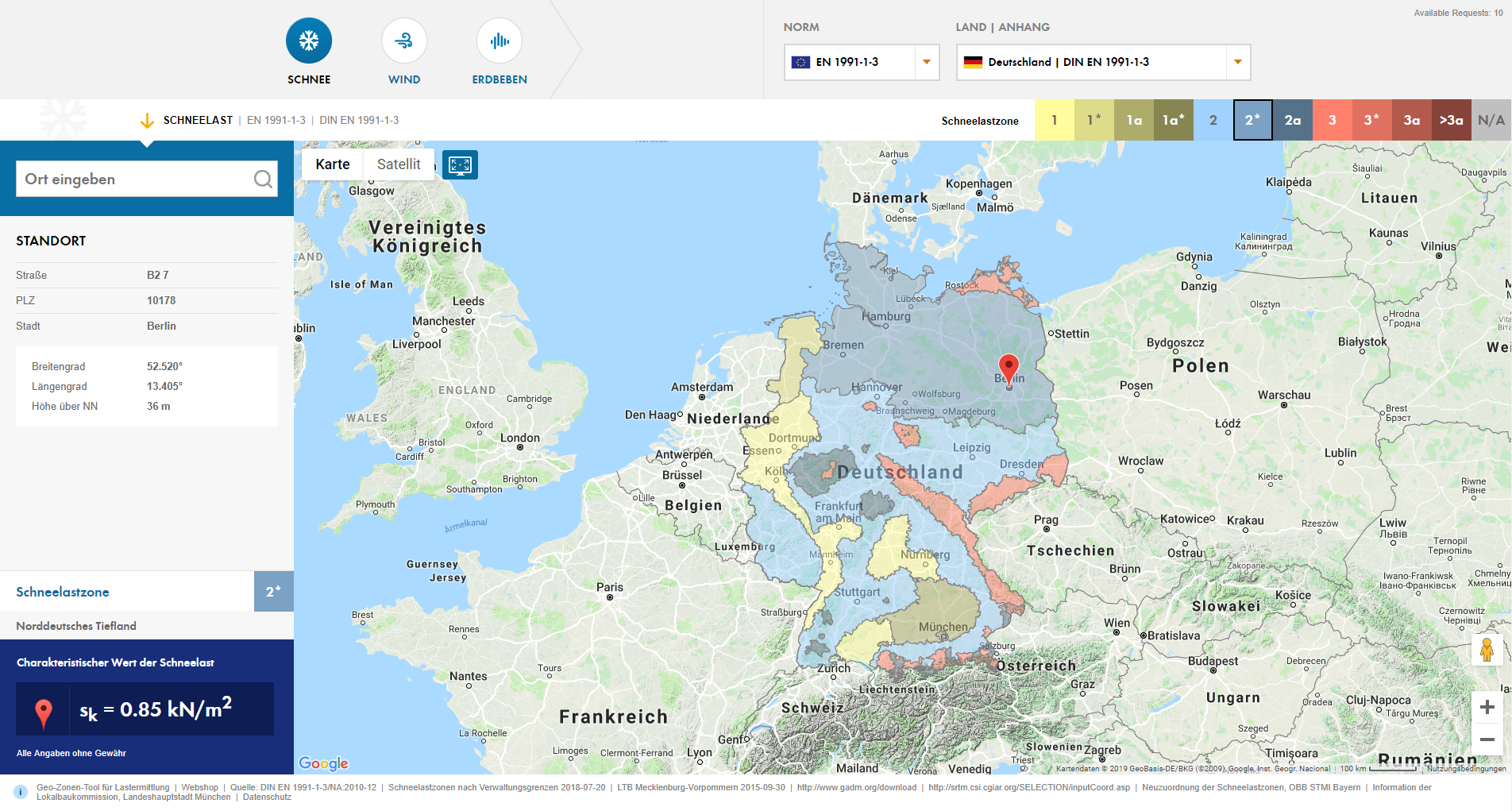Toggle fullscreen map view with the screen icon

(x=461, y=164)
